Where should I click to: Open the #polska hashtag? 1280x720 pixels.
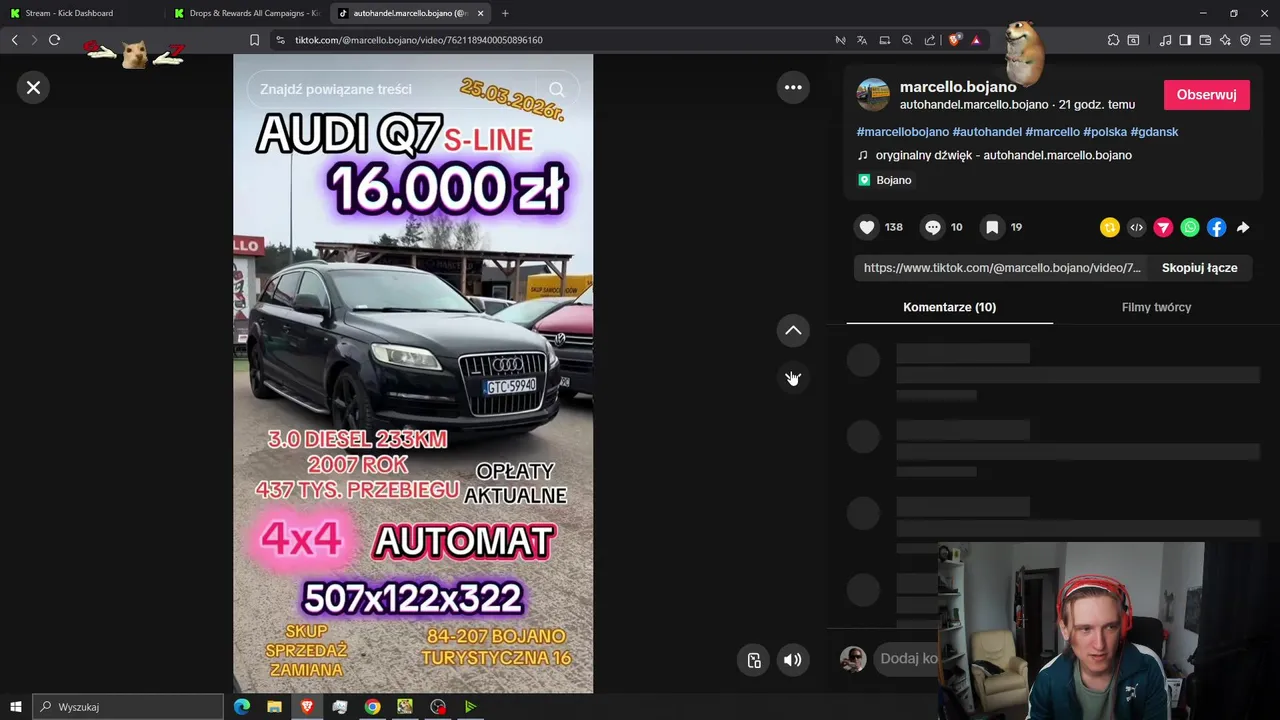coord(1105,132)
